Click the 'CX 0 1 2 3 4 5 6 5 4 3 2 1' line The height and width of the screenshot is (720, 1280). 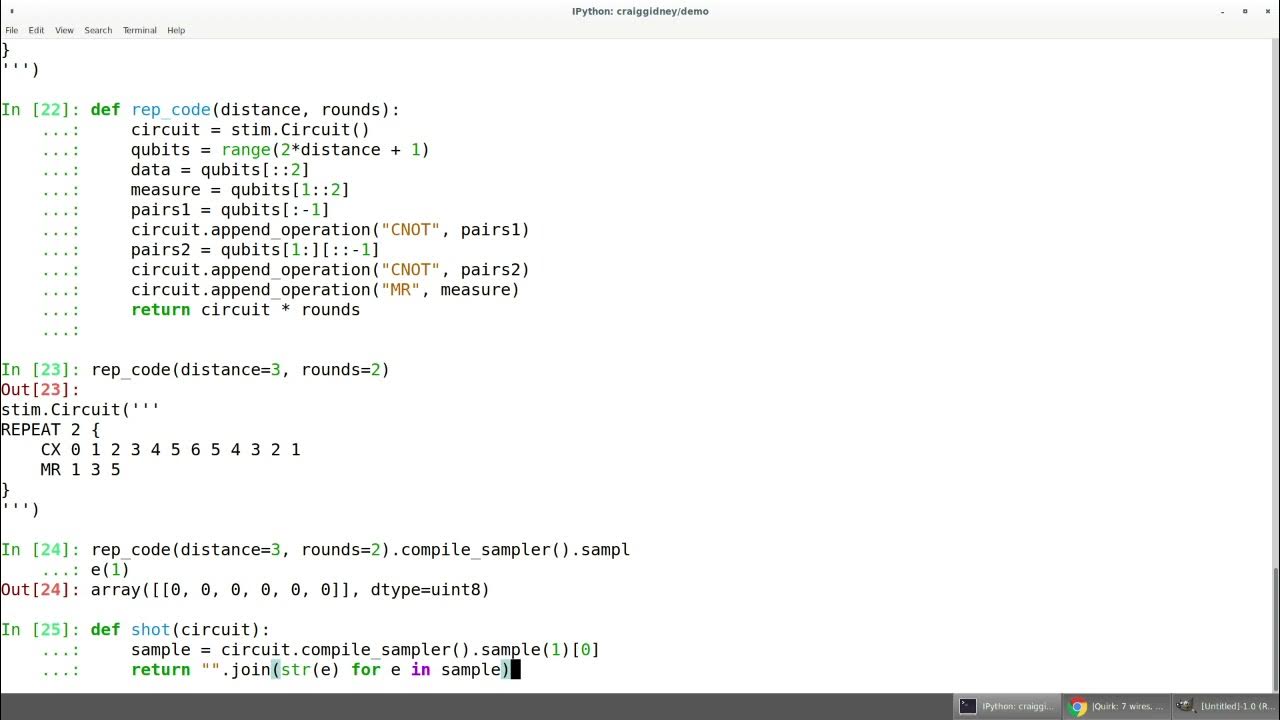171,450
